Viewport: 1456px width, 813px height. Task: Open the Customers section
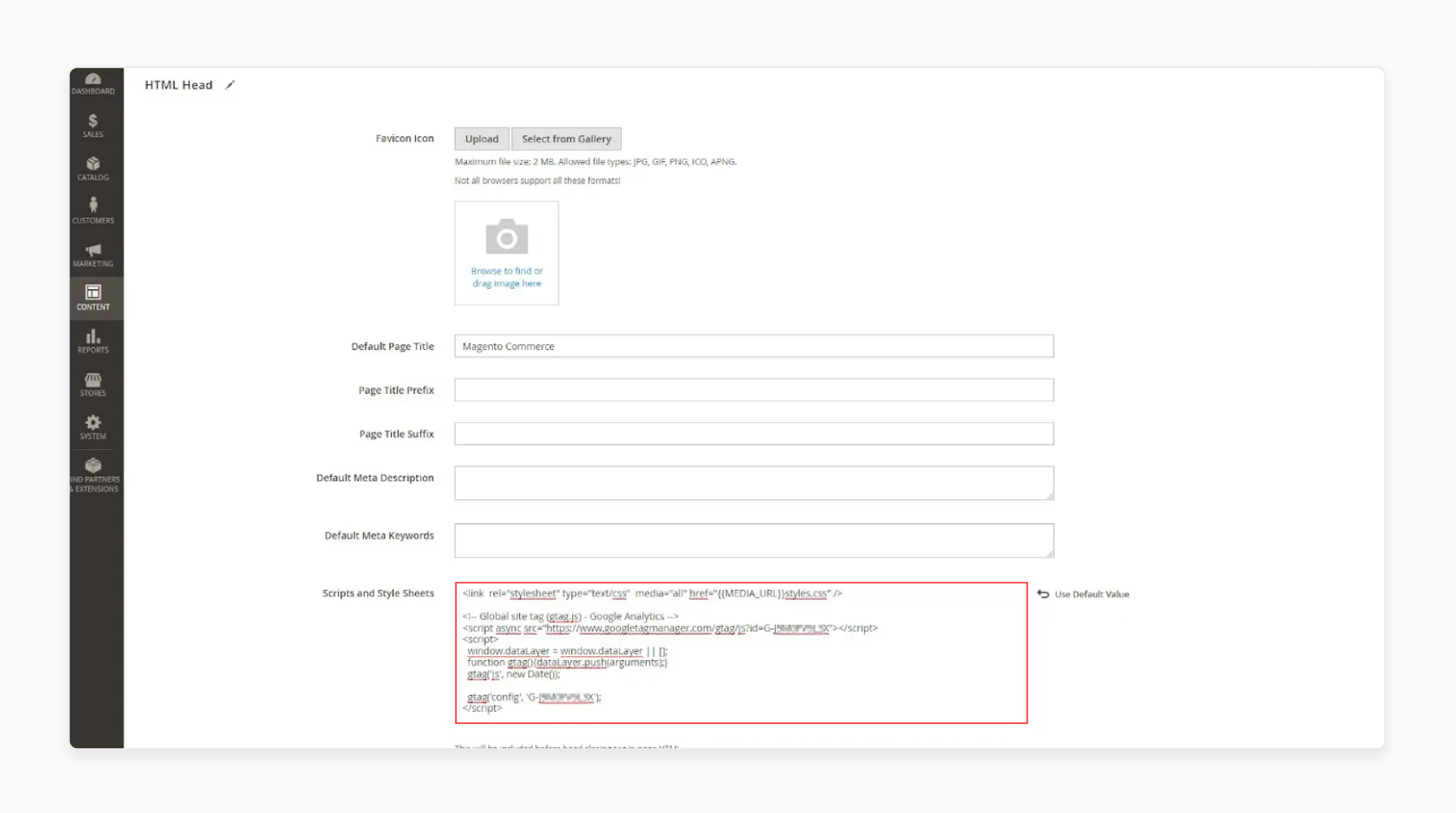[93, 210]
